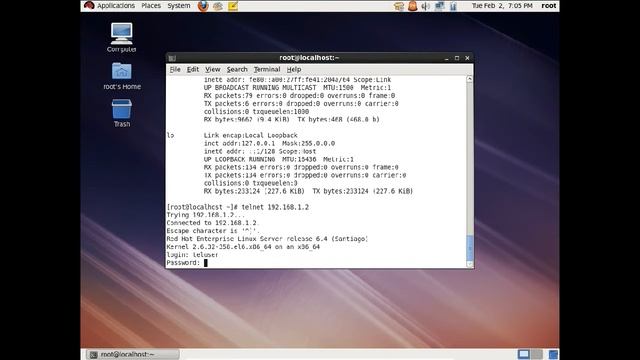Open the Help menu in terminal
This screenshot has height=360, width=640.
click(293, 69)
